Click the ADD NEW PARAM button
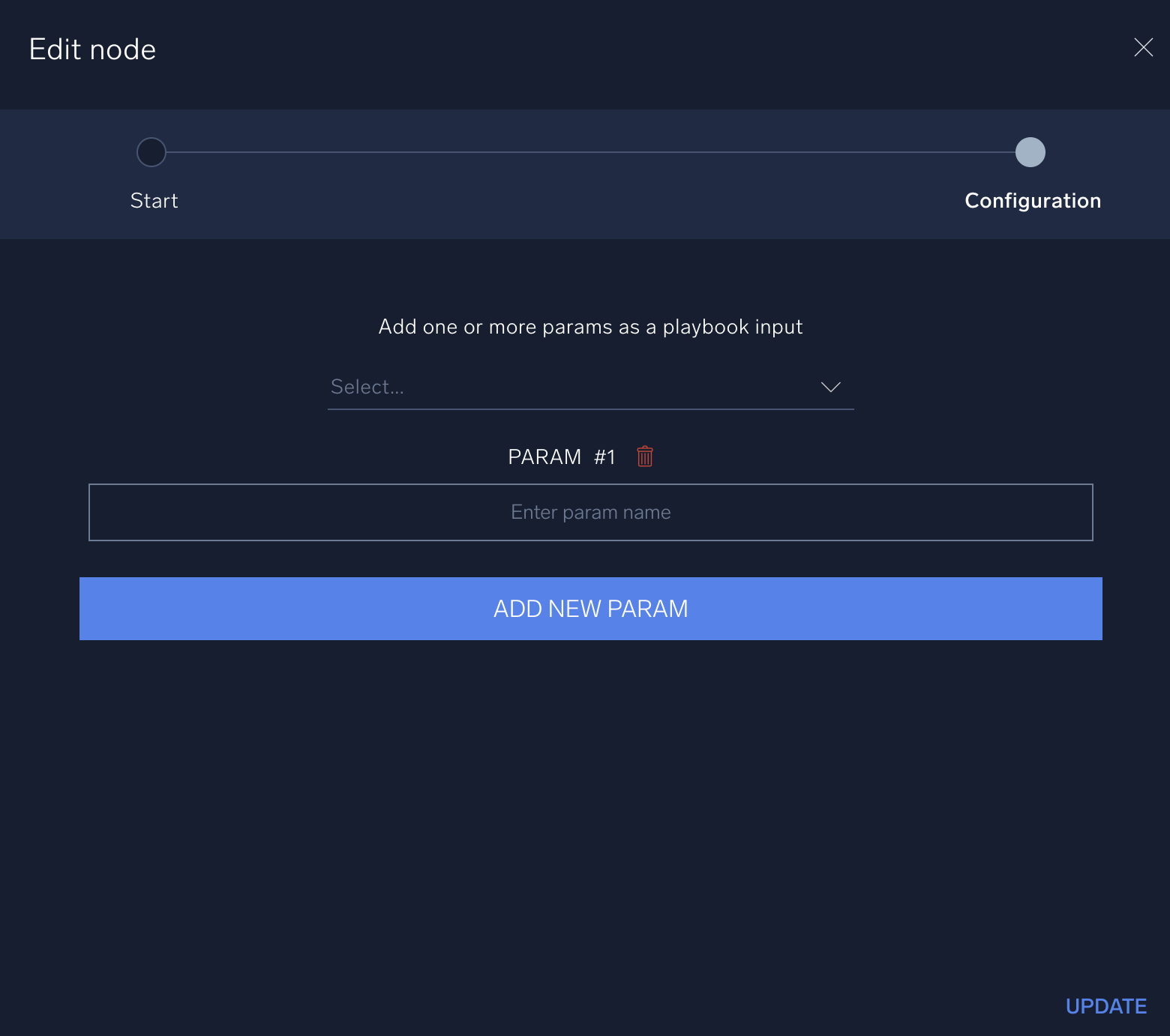The image size is (1170, 1036). (590, 609)
